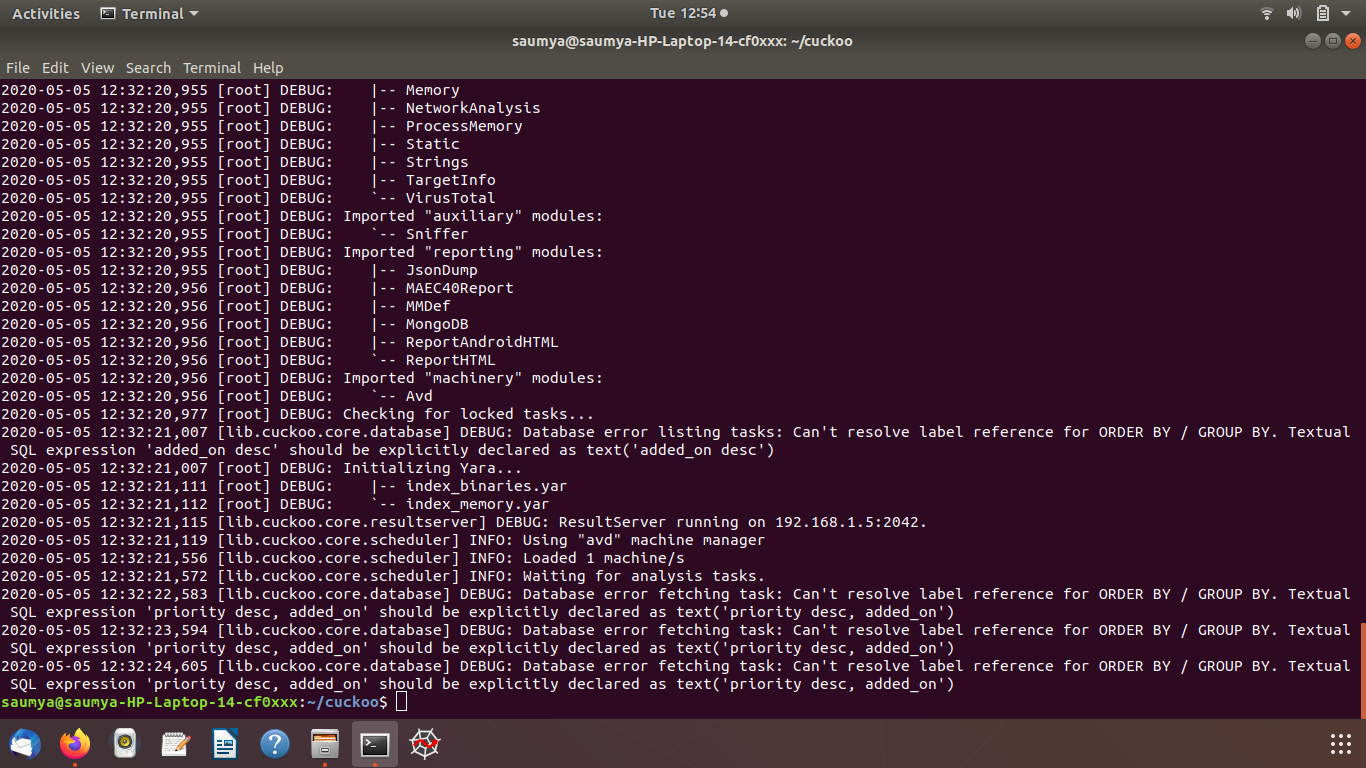The image size is (1366, 768).
Task: Launch the Zenmap spider-web icon in dock
Action: click(424, 744)
